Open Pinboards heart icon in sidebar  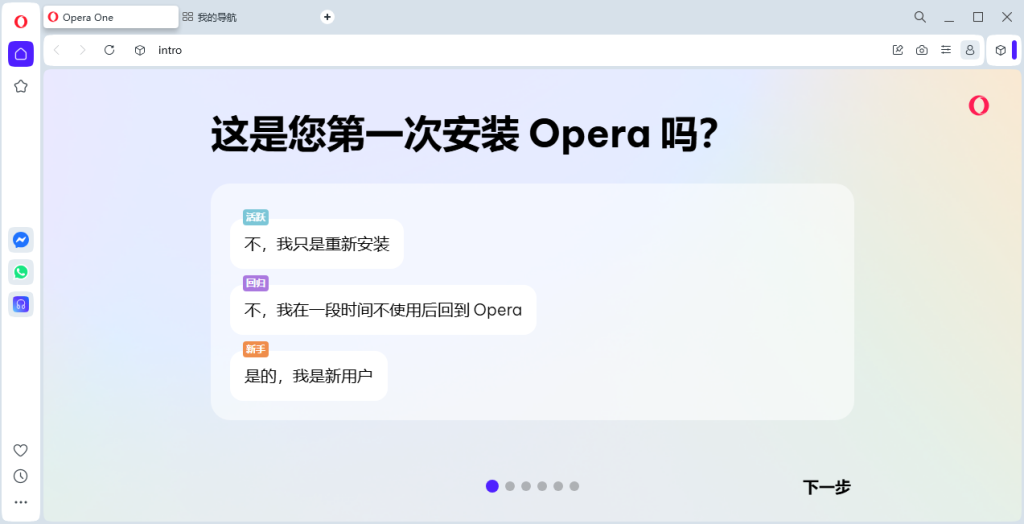coord(21,450)
